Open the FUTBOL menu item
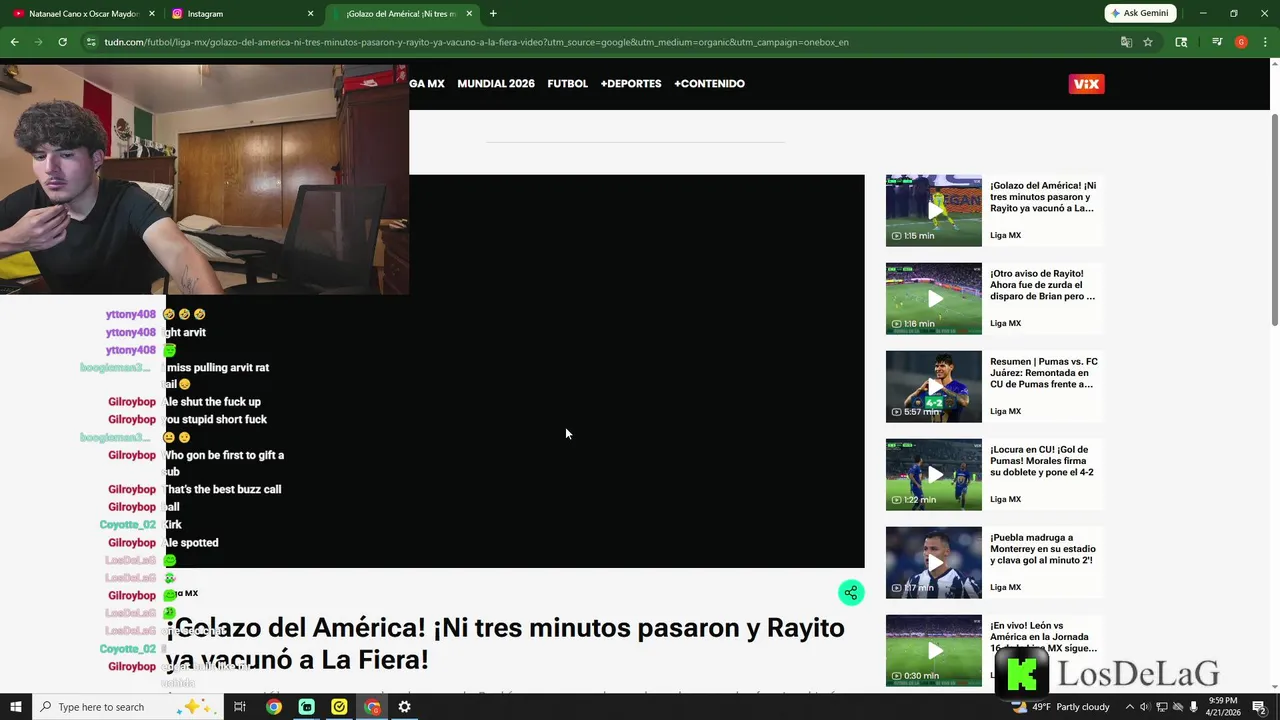This screenshot has width=1280, height=720. click(567, 84)
